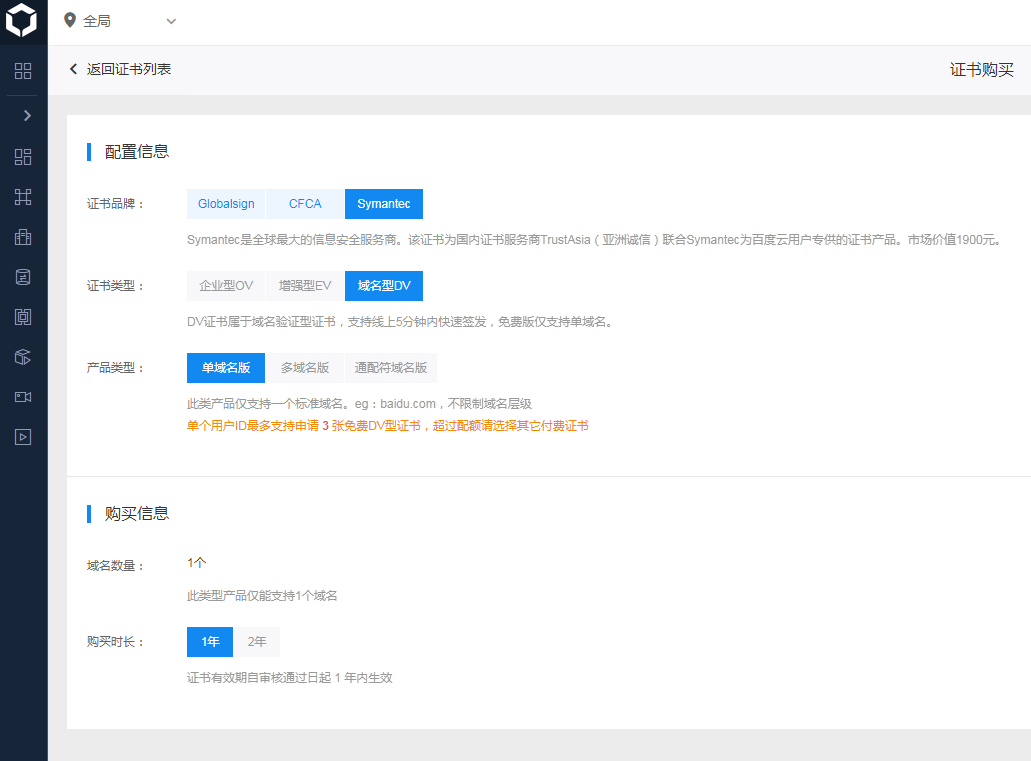The width and height of the screenshot is (1031, 761).
Task: Click the buildings icon in sidebar
Action: [x=23, y=237]
